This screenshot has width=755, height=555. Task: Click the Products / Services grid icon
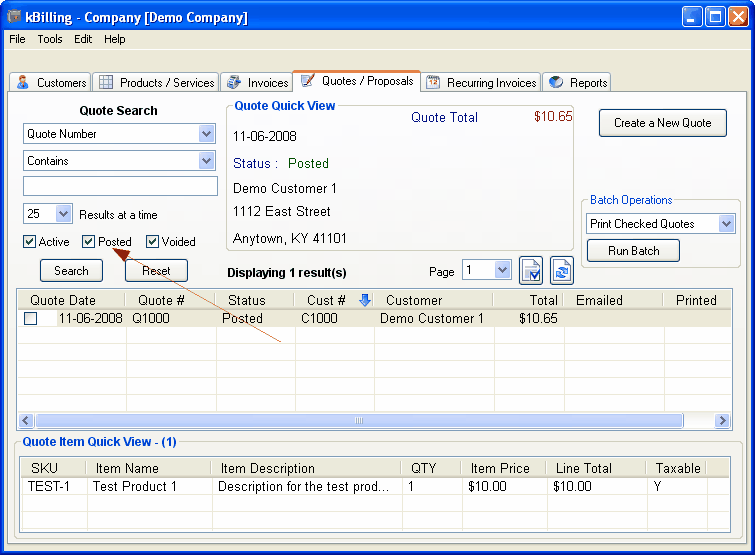click(x=106, y=82)
